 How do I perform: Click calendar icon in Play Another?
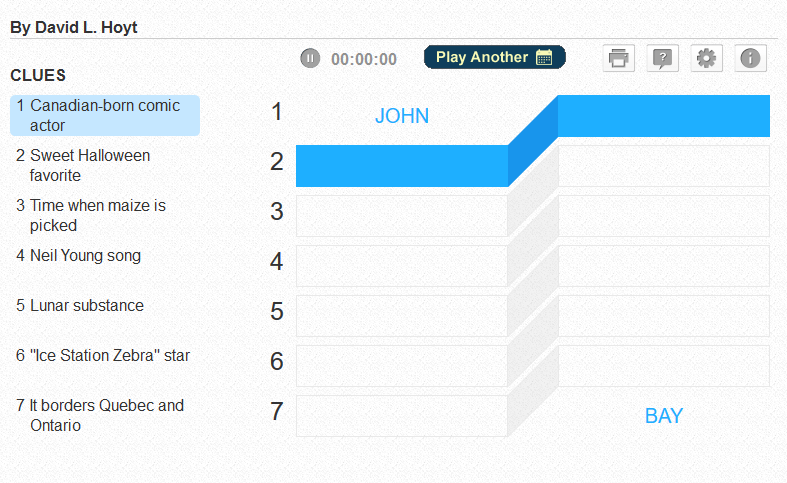pyautogui.click(x=544, y=57)
